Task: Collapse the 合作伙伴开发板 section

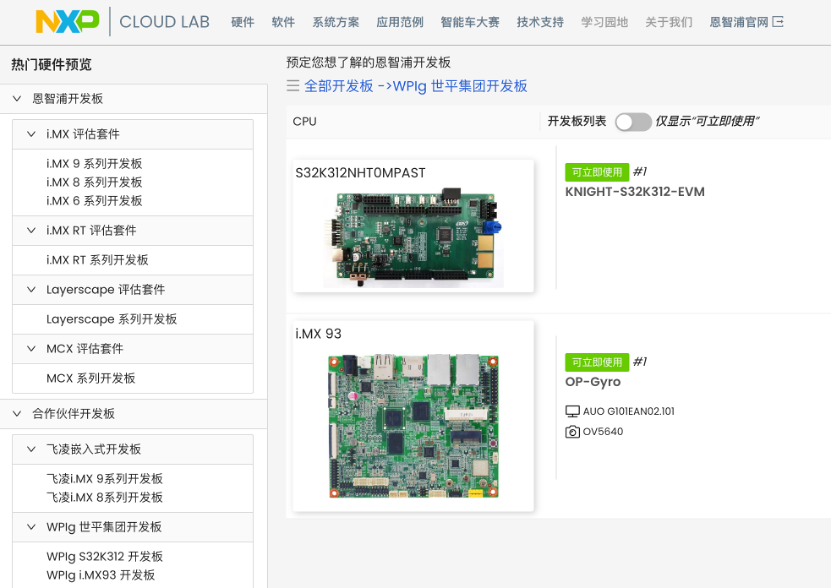Action: [17, 413]
